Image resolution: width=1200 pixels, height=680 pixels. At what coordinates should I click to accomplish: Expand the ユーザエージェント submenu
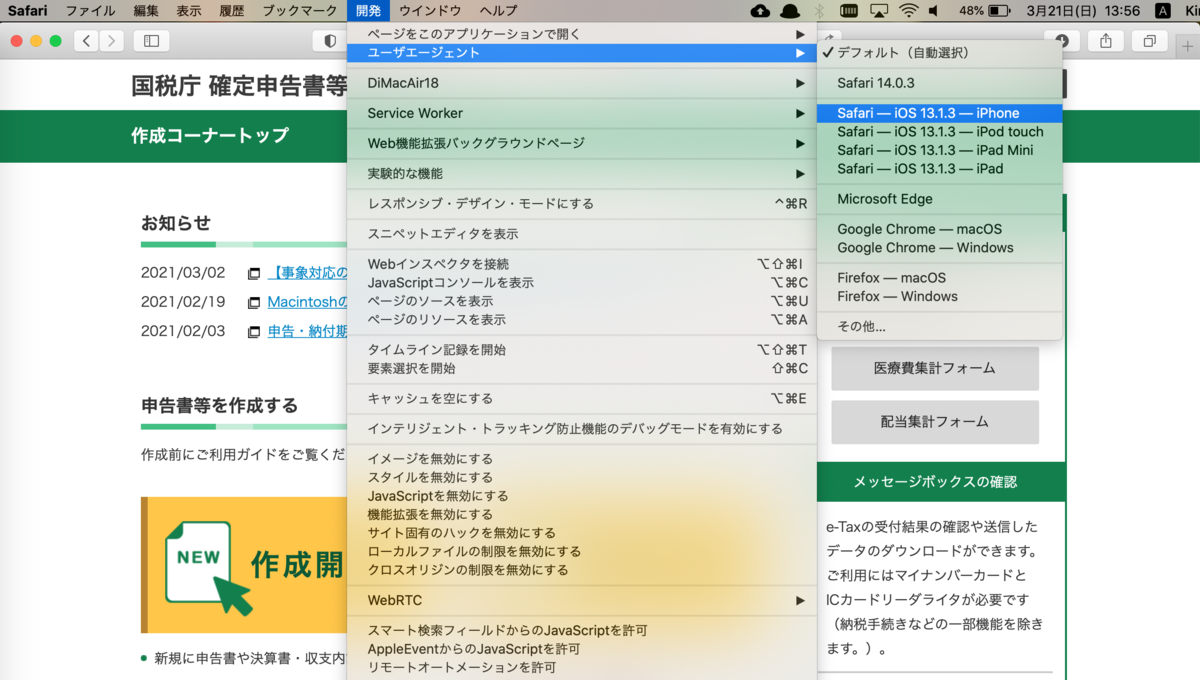(x=582, y=53)
